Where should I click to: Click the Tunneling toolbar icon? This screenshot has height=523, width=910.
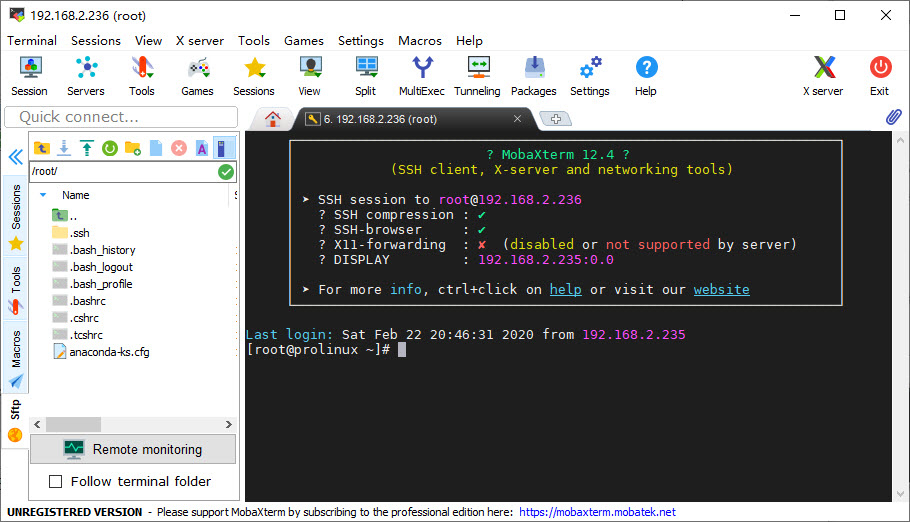[477, 75]
